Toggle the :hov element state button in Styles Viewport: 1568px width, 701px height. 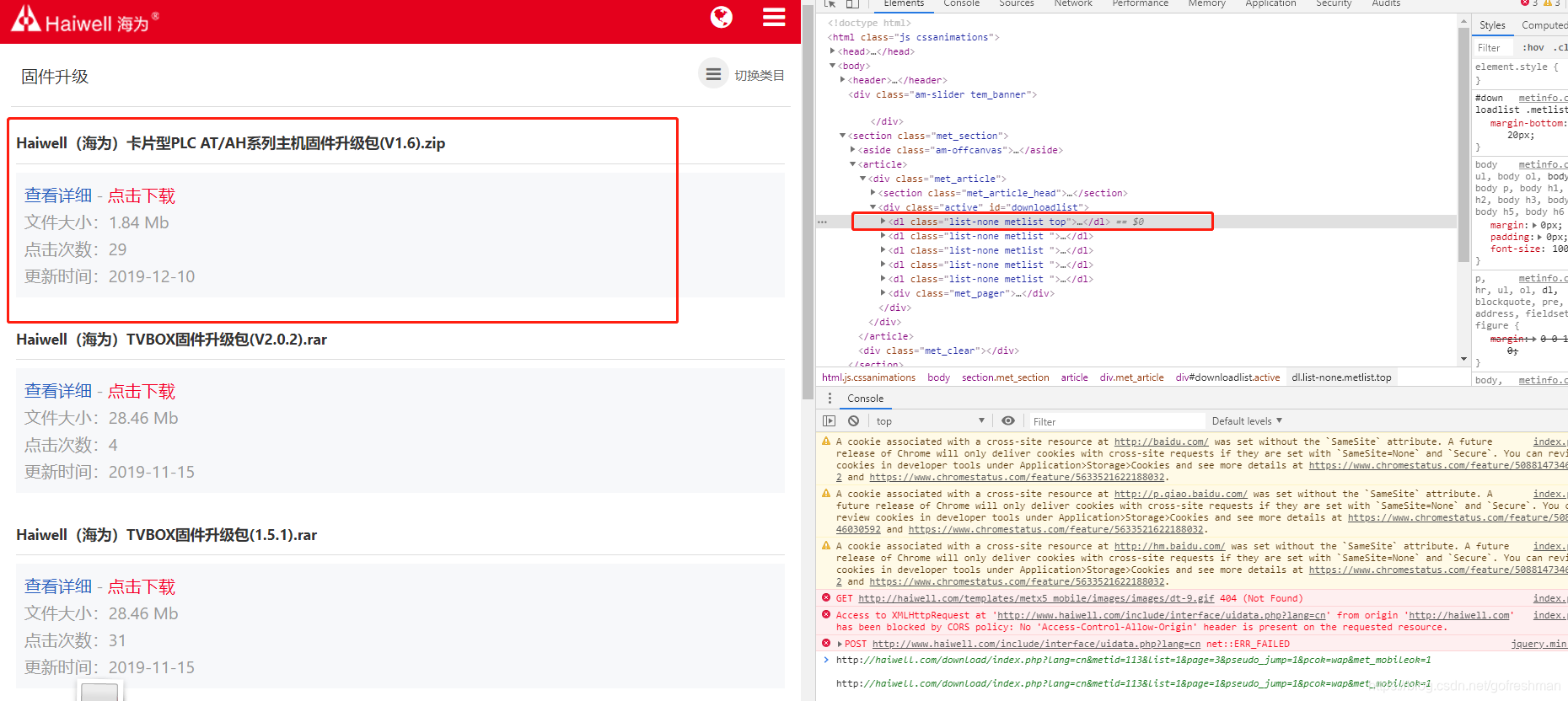point(1533,48)
